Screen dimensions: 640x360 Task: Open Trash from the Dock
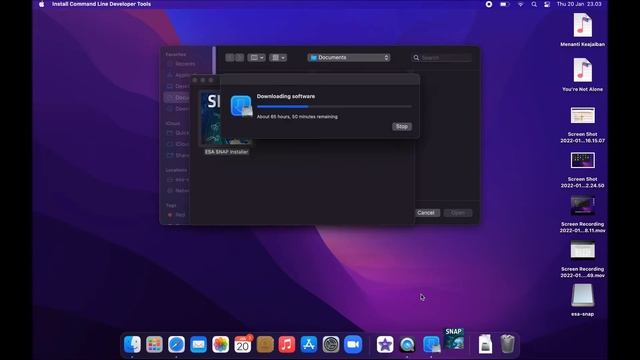tap(507, 344)
